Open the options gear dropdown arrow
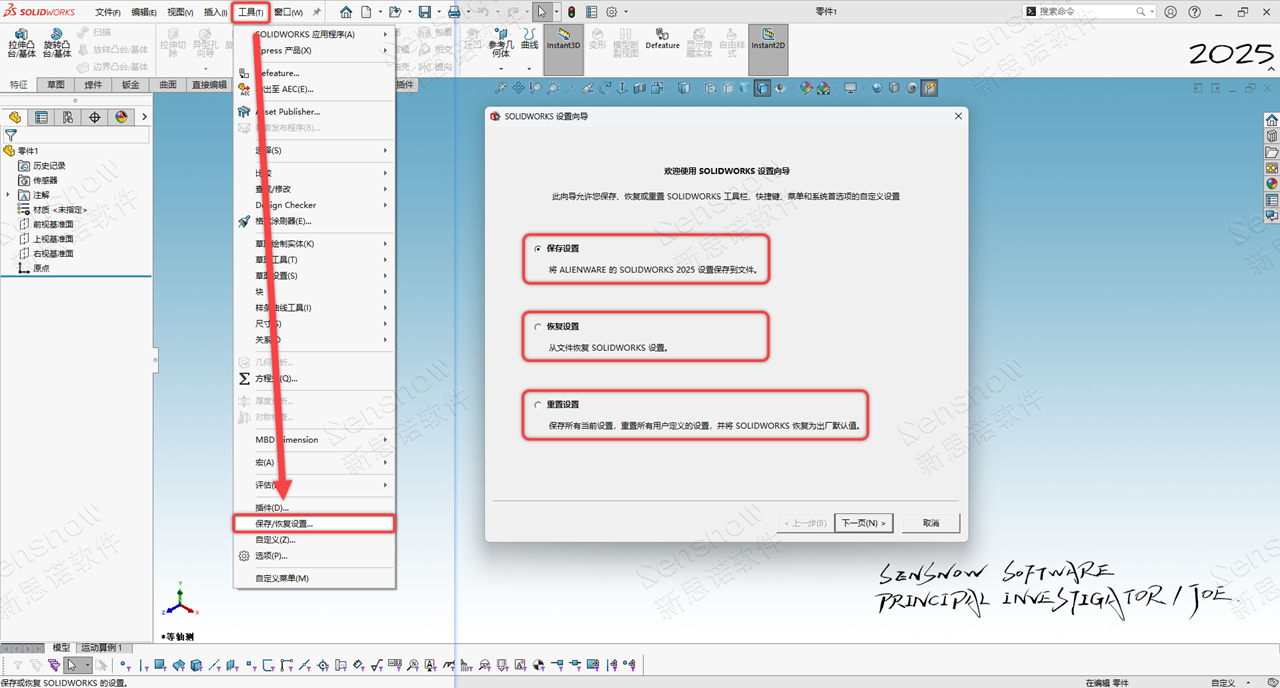The height and width of the screenshot is (688, 1280). point(626,12)
